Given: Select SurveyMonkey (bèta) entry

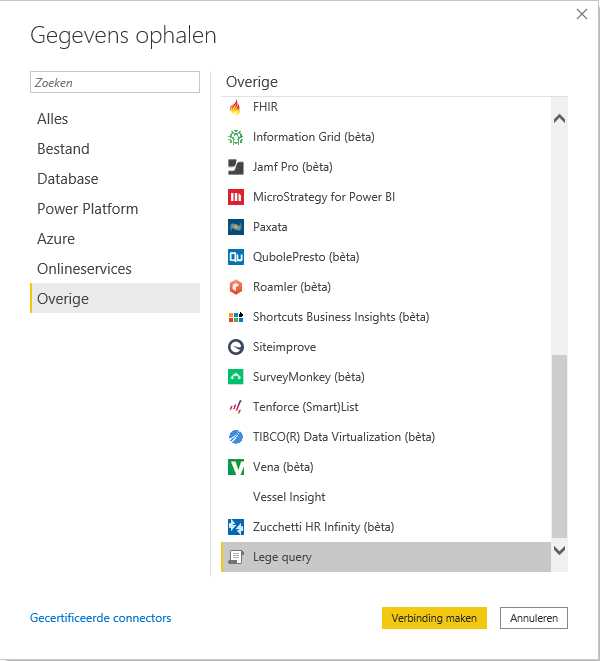Looking at the screenshot, I should [x=386, y=377].
